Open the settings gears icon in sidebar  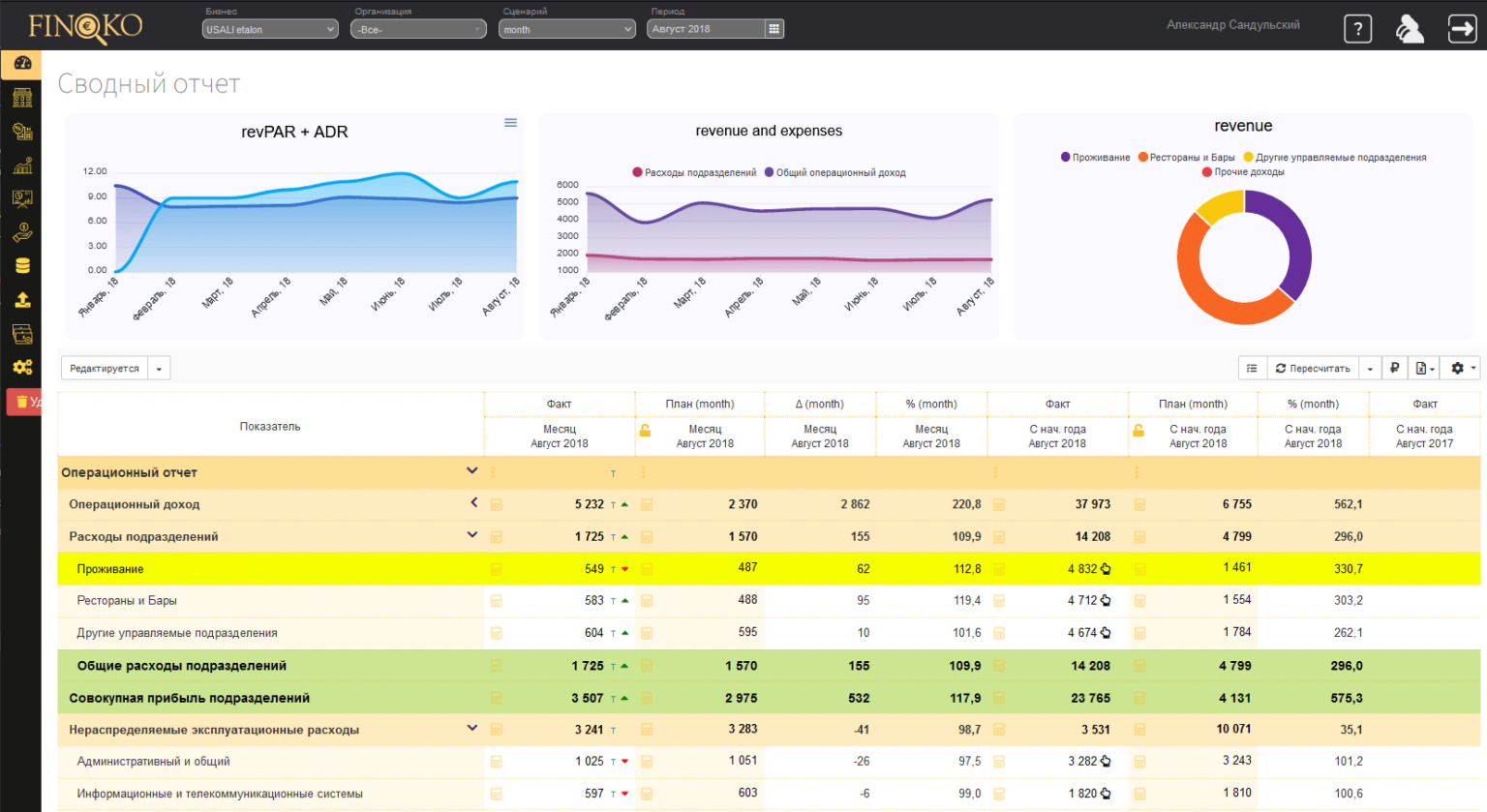pos(22,367)
